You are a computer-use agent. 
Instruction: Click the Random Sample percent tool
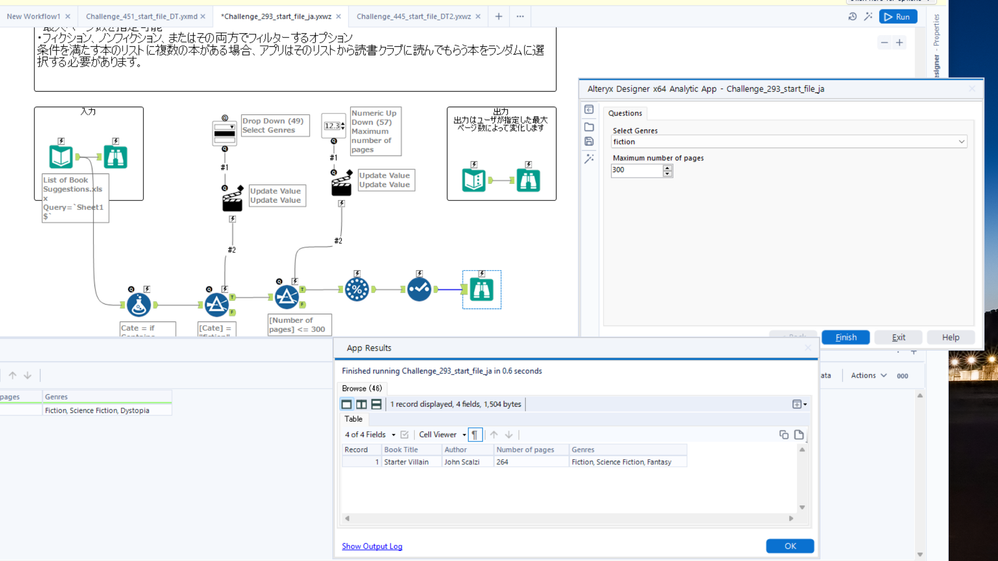(x=356, y=290)
